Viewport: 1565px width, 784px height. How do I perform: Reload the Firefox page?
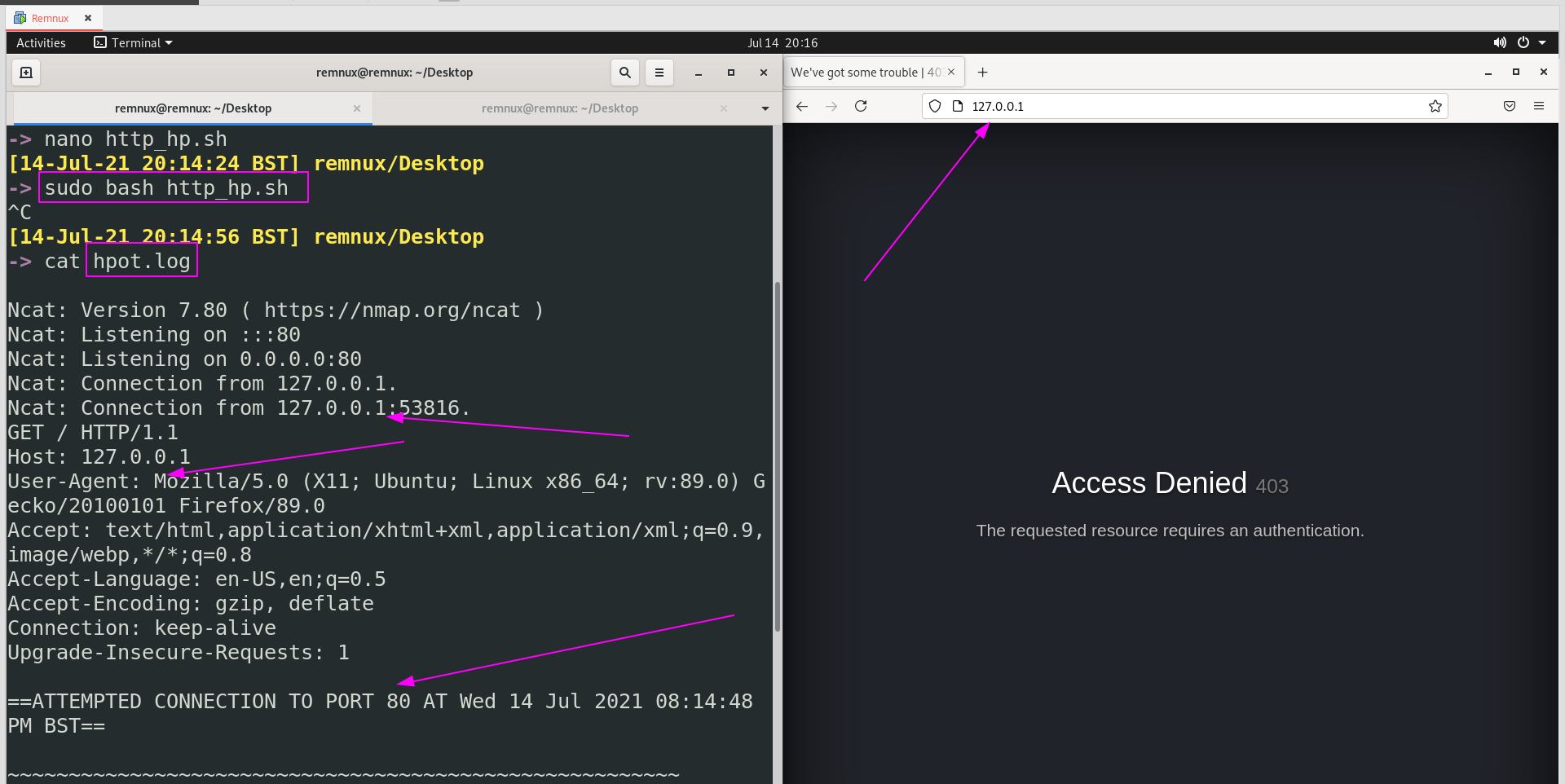click(861, 106)
